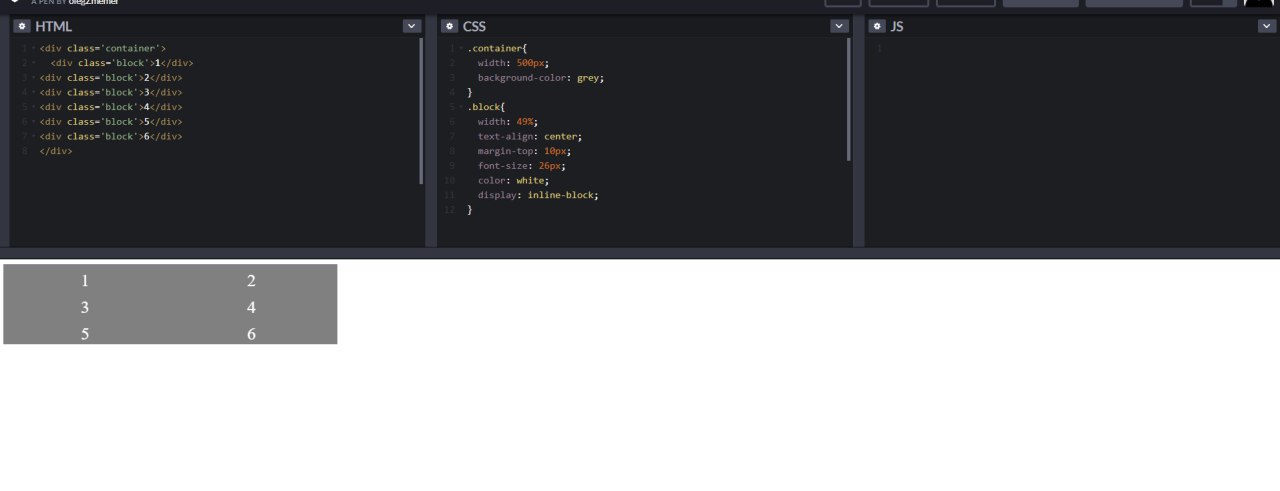Click the 'text-align: center;' CSS line
Screen dimensions: 1280x491
tap(530, 136)
